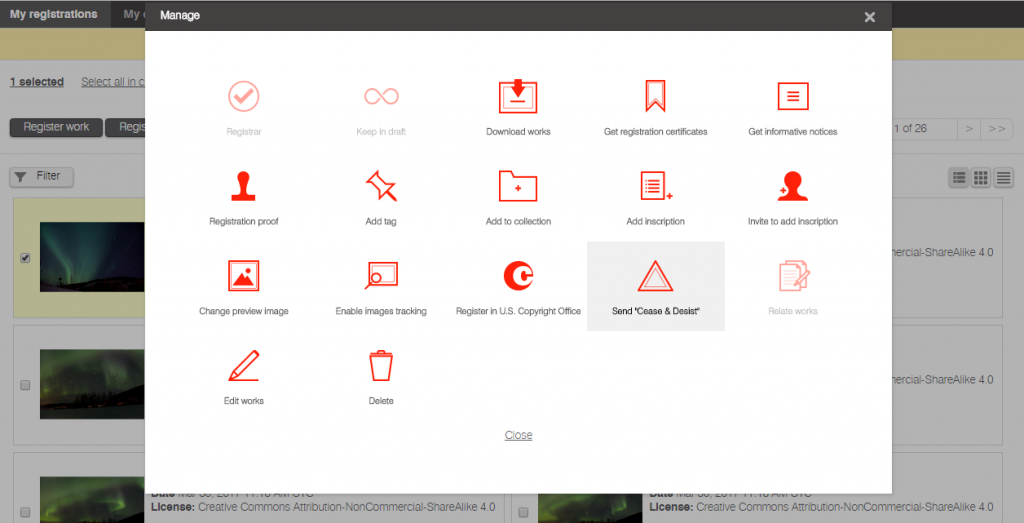Screen dimensions: 1024x523
Task: Select the Registration proof stamp icon
Action: click(243, 187)
